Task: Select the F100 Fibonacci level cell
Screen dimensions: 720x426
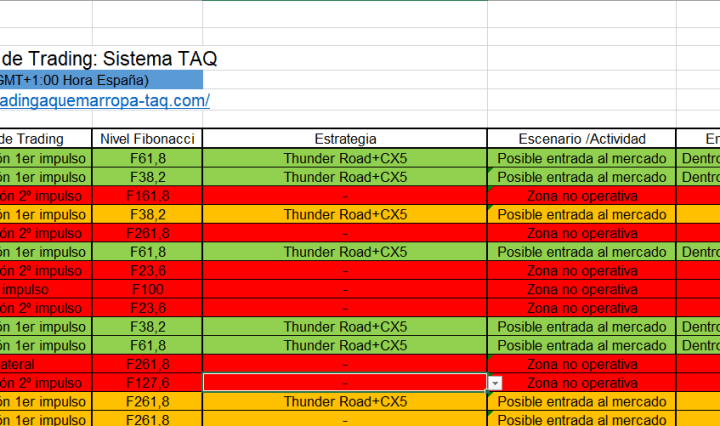Action: [x=148, y=289]
